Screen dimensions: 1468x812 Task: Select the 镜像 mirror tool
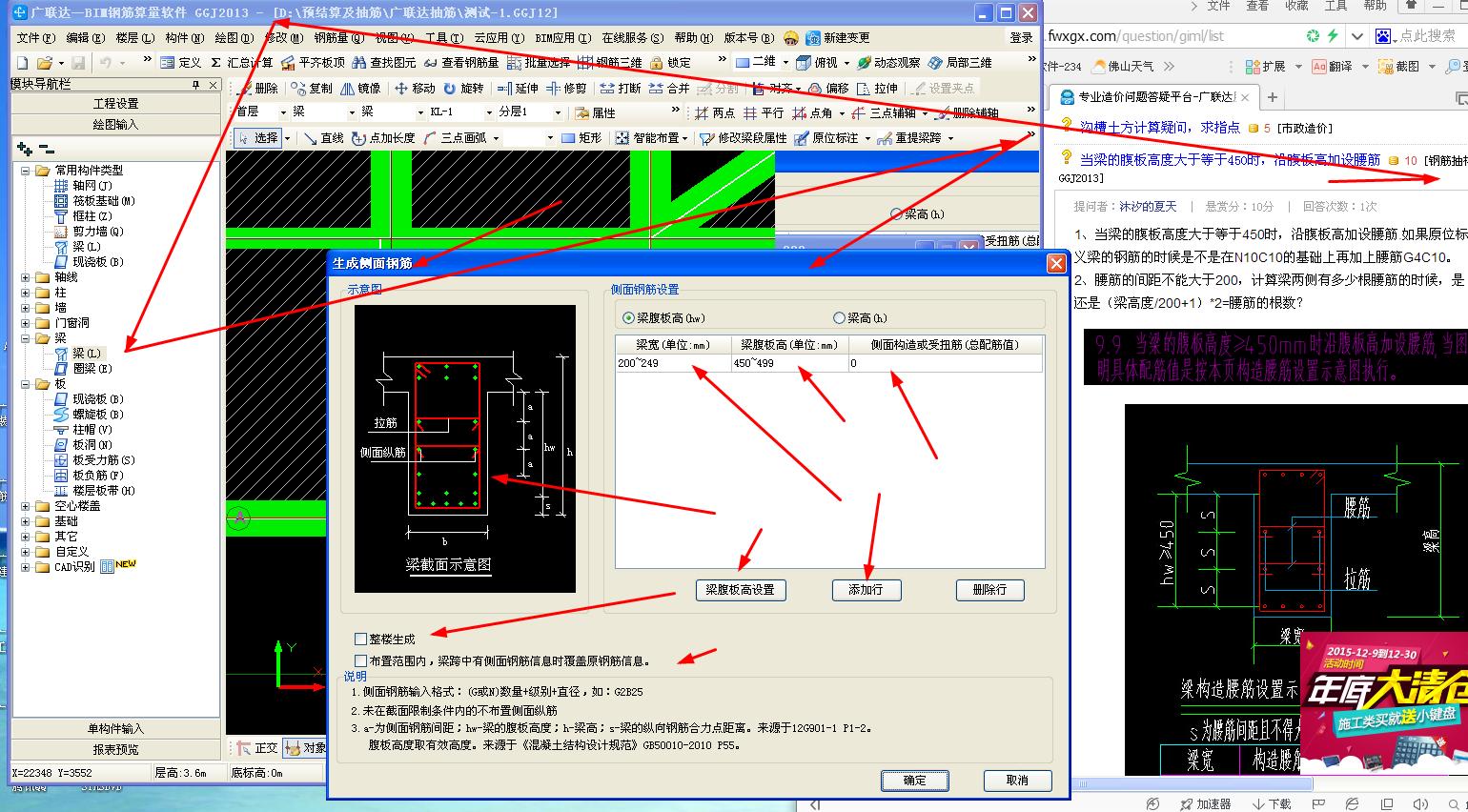(x=360, y=88)
